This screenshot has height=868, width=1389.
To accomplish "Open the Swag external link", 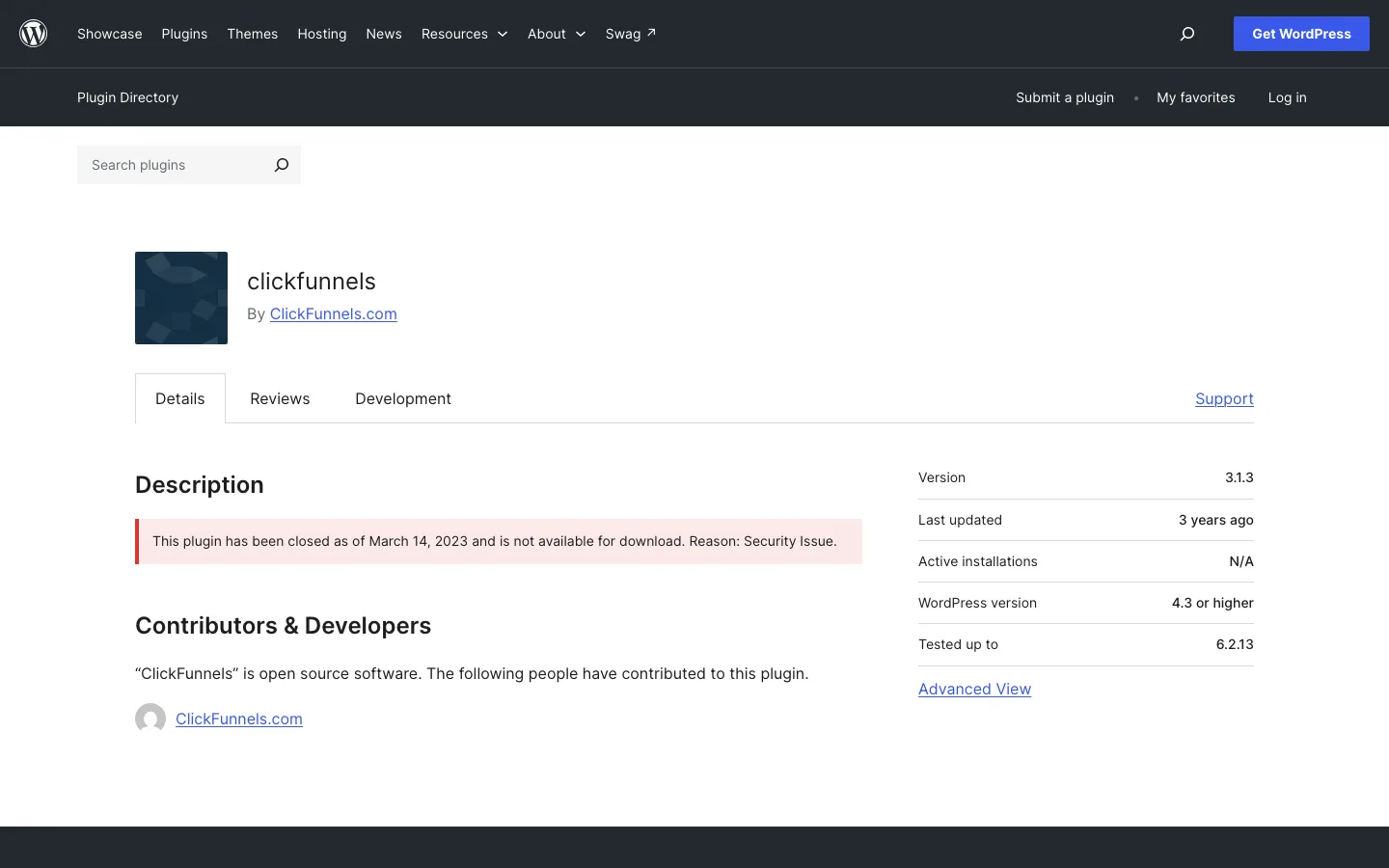I will pyautogui.click(x=631, y=34).
